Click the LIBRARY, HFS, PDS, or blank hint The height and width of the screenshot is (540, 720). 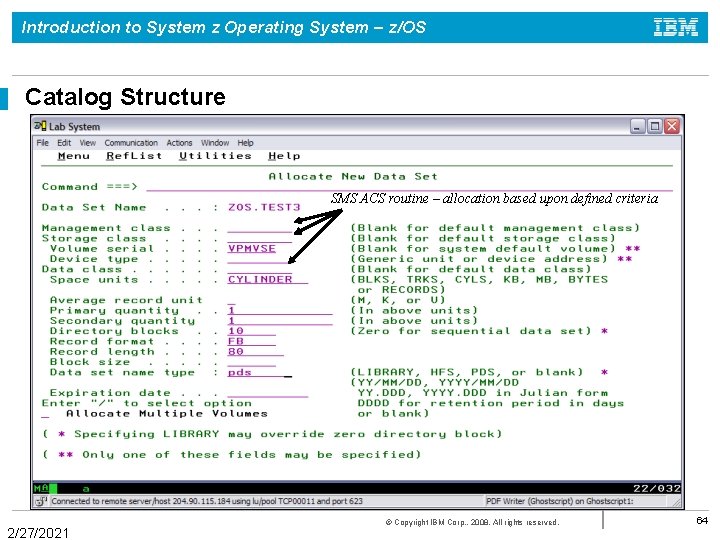pyautogui.click(x=467, y=372)
